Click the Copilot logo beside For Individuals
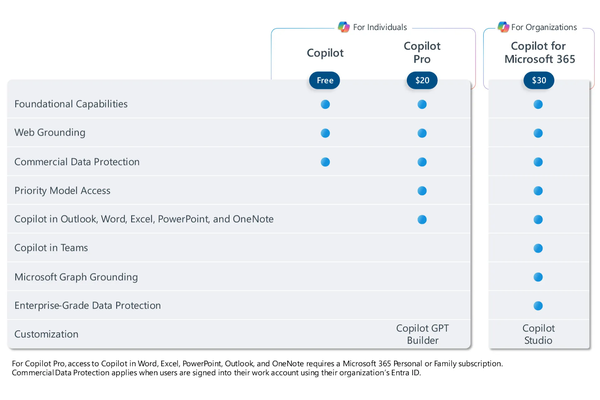This screenshot has height=400, width=600. pos(345,26)
